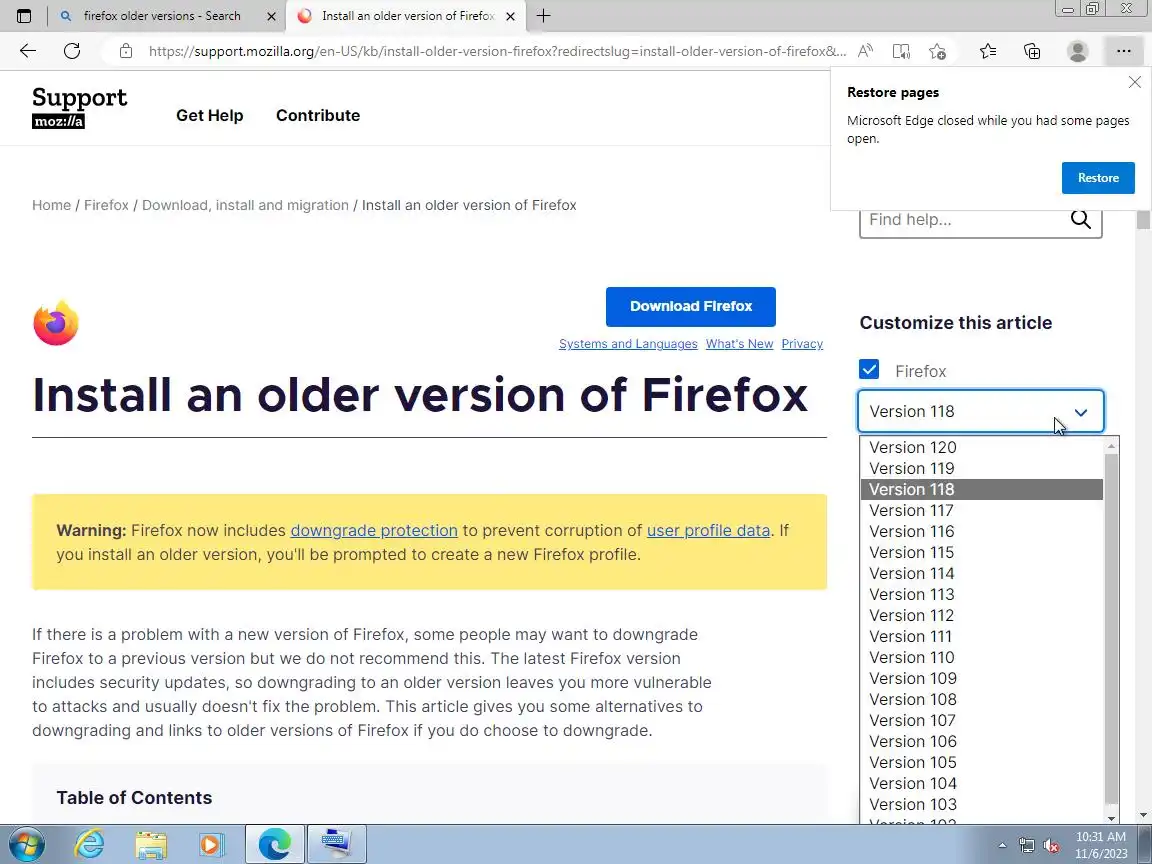The height and width of the screenshot is (864, 1152).
Task: Pick Version 109 from the list
Action: [x=982, y=679]
